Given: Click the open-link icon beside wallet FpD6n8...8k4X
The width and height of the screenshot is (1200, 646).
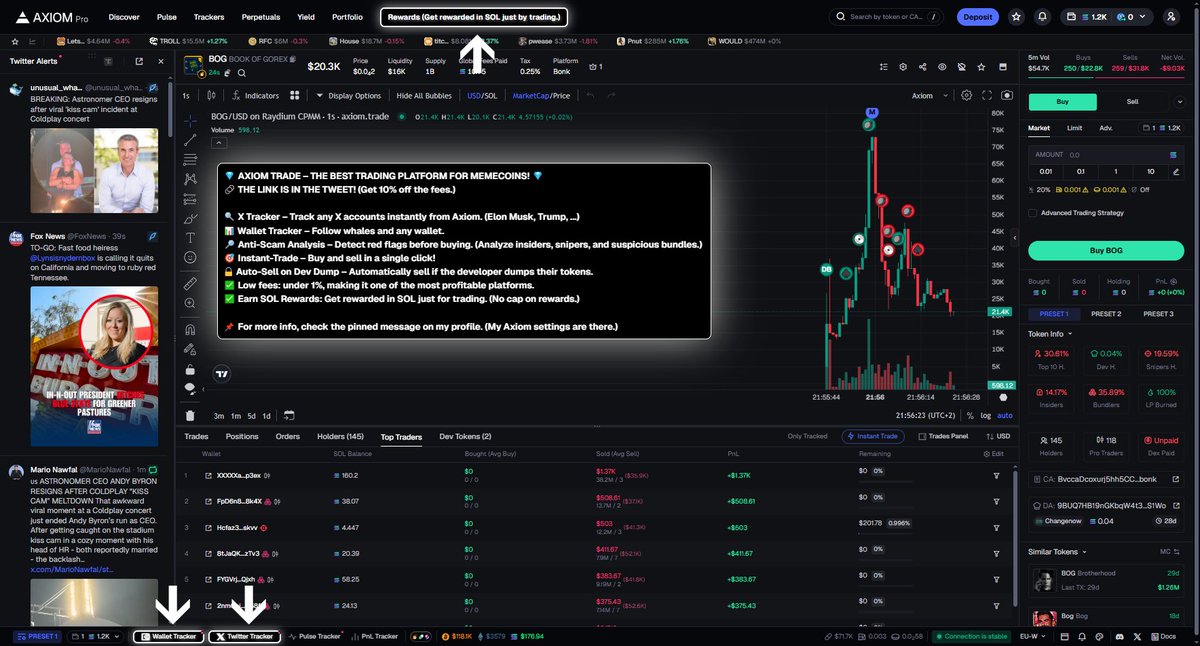Looking at the screenshot, I should pos(209,501).
